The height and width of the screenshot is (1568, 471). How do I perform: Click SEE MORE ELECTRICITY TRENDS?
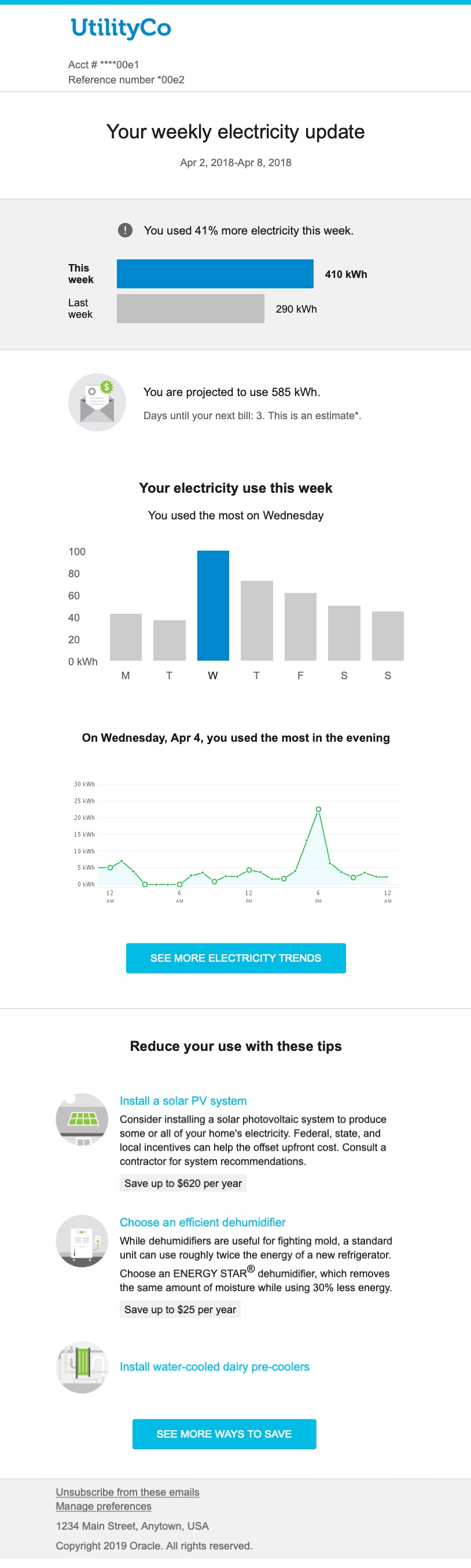(x=235, y=958)
